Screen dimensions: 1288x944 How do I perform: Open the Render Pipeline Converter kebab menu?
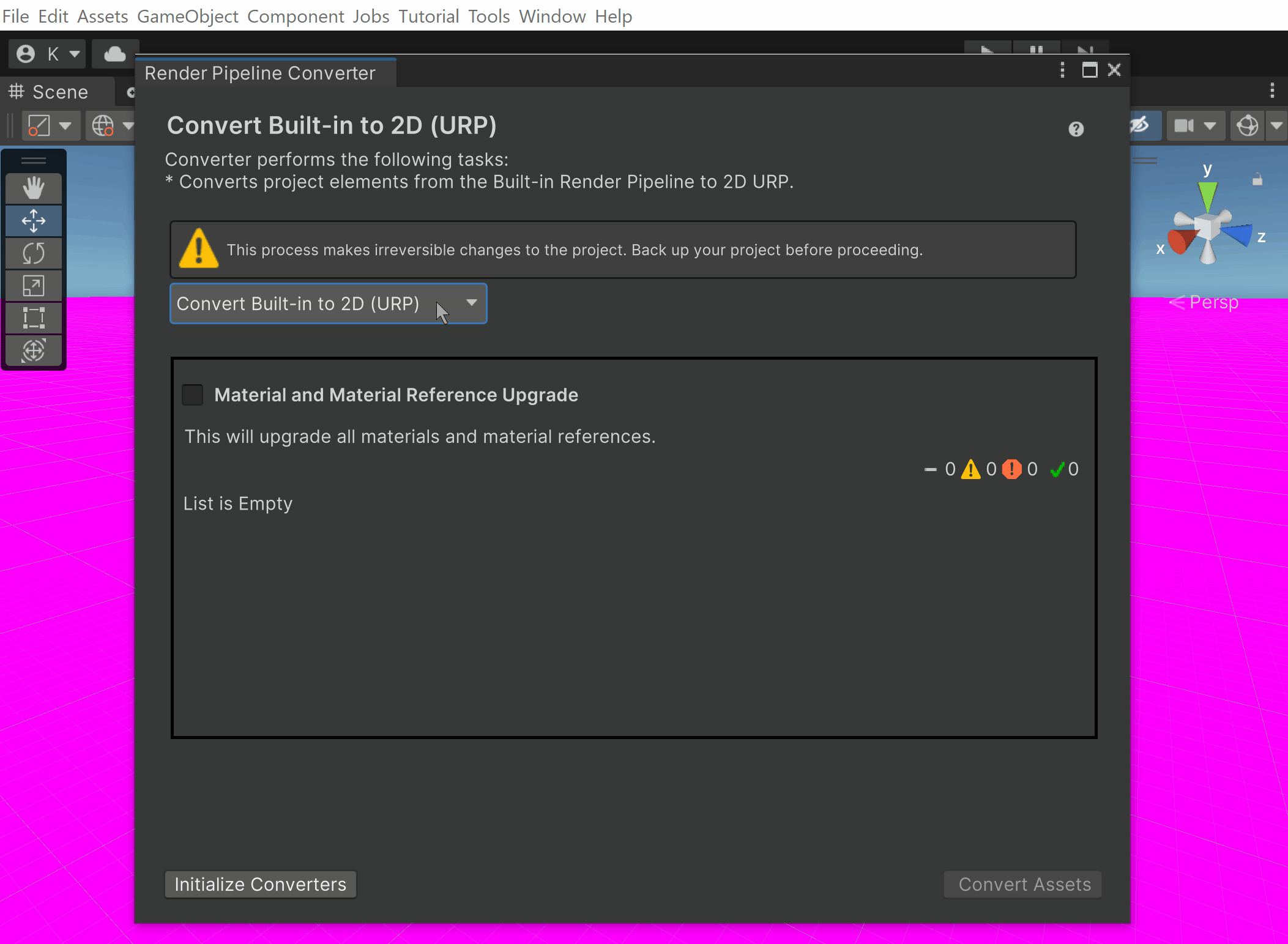[1062, 70]
